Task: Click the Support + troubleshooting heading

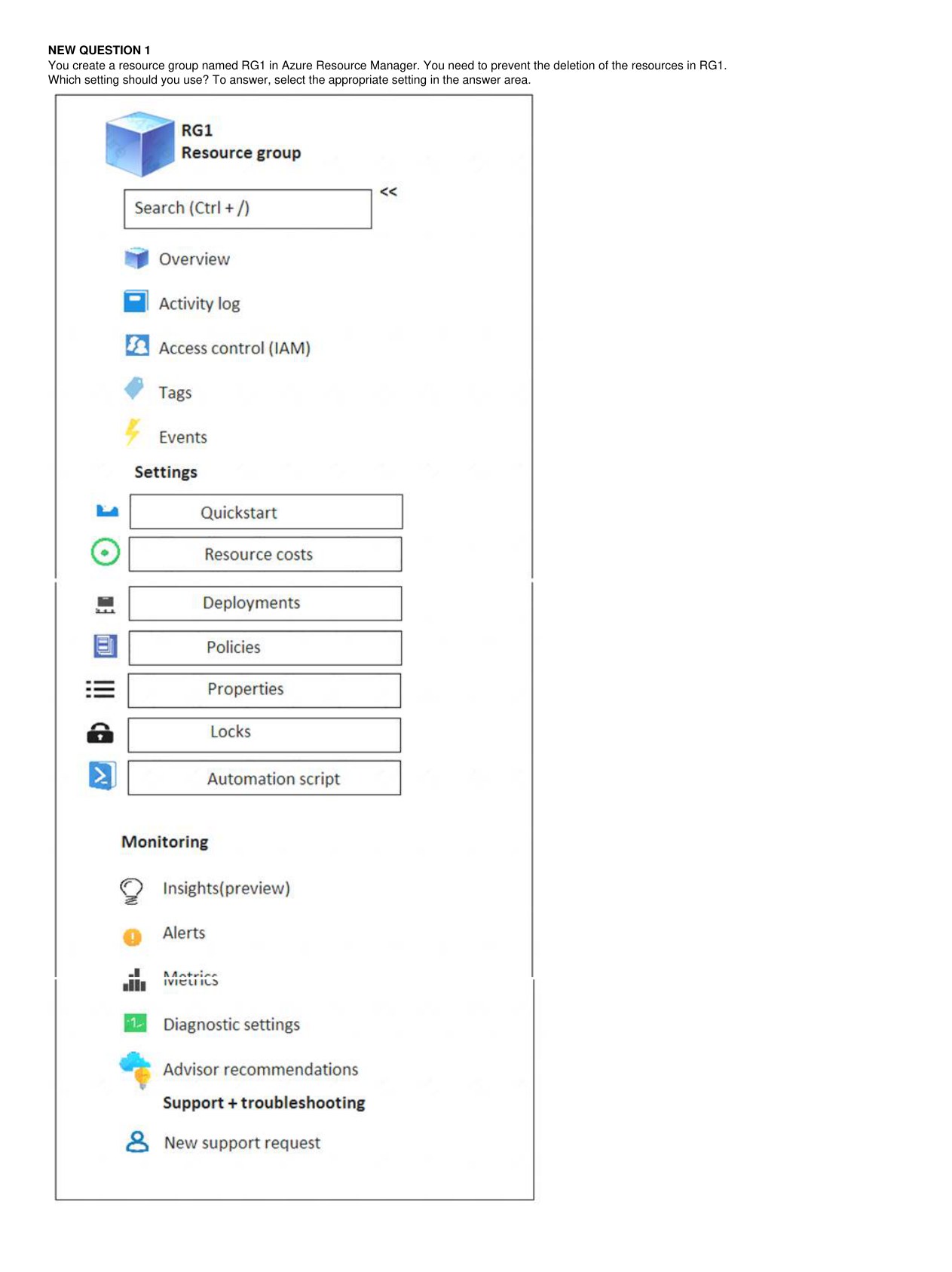Action: click(x=264, y=1102)
